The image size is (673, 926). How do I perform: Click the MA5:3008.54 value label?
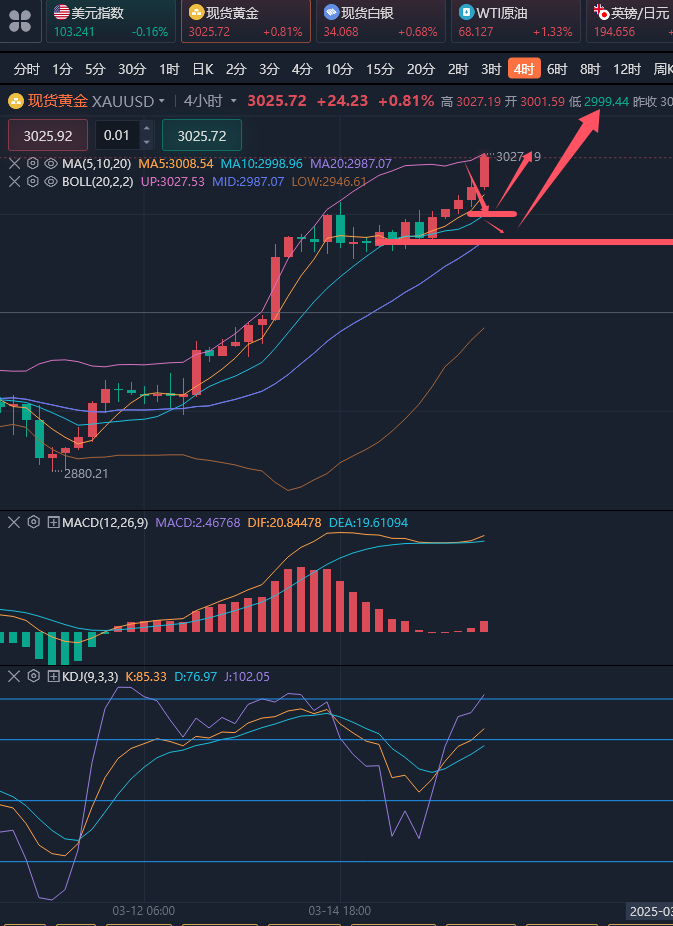[175, 164]
